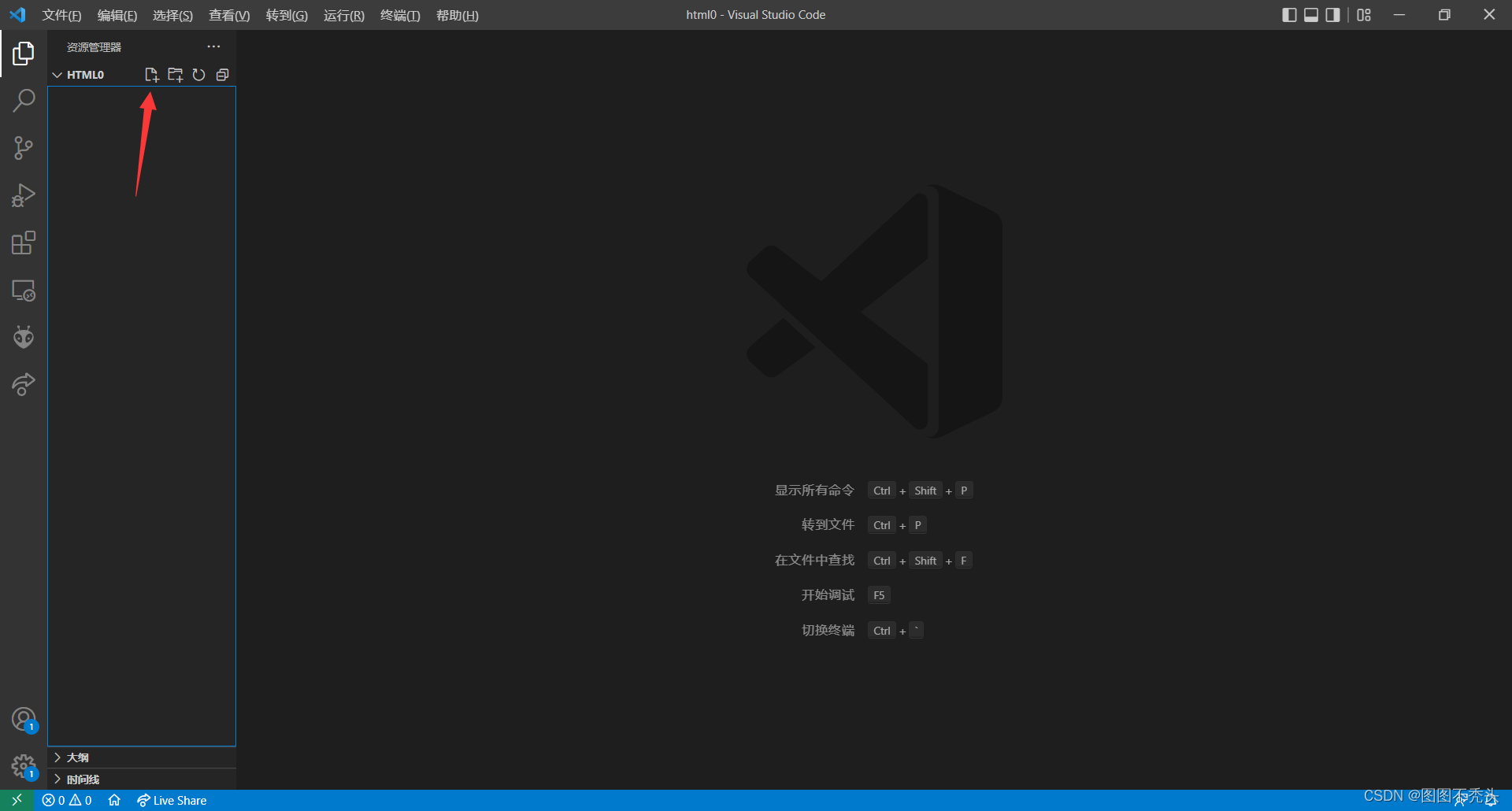This screenshot has width=1512, height=811.
Task: Open the Source Control view
Action: coord(24,148)
